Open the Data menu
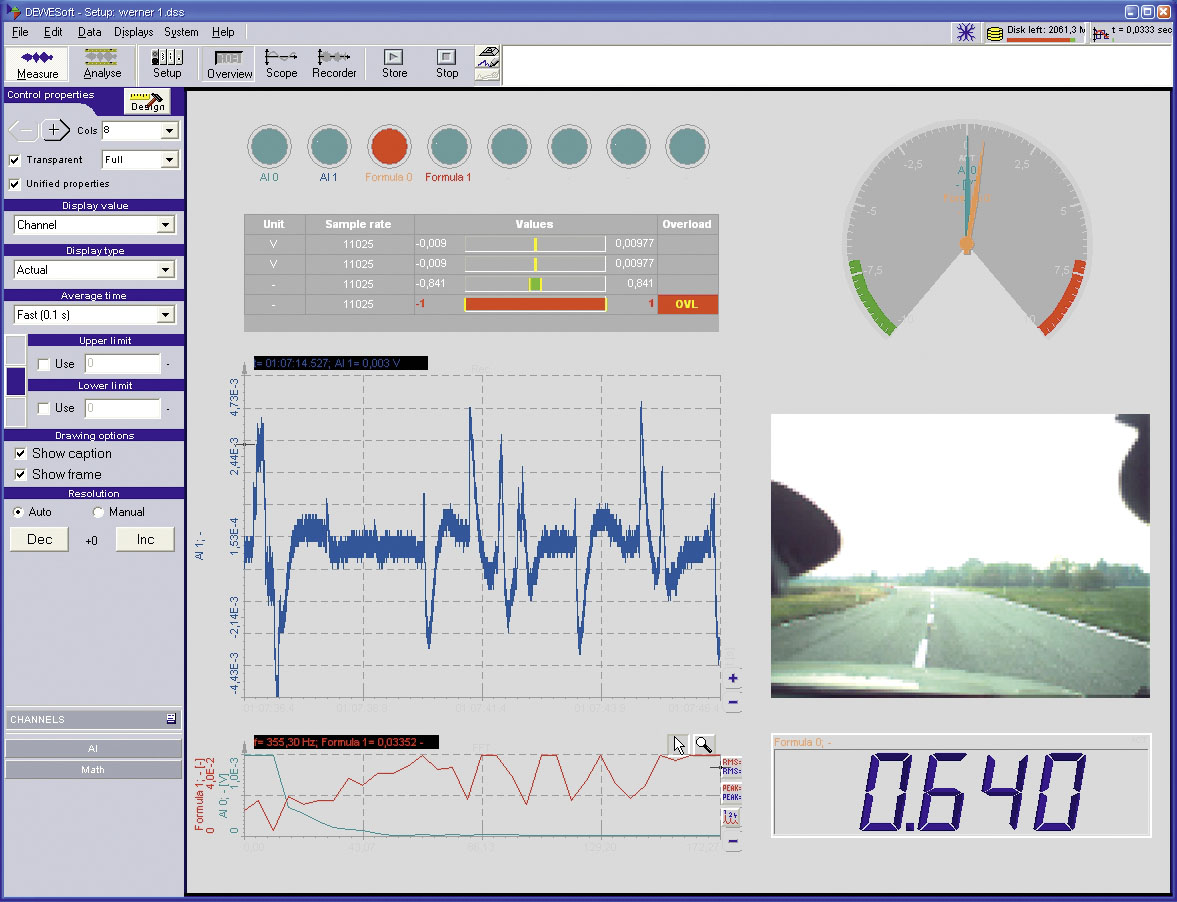This screenshot has width=1177, height=902. click(x=89, y=32)
